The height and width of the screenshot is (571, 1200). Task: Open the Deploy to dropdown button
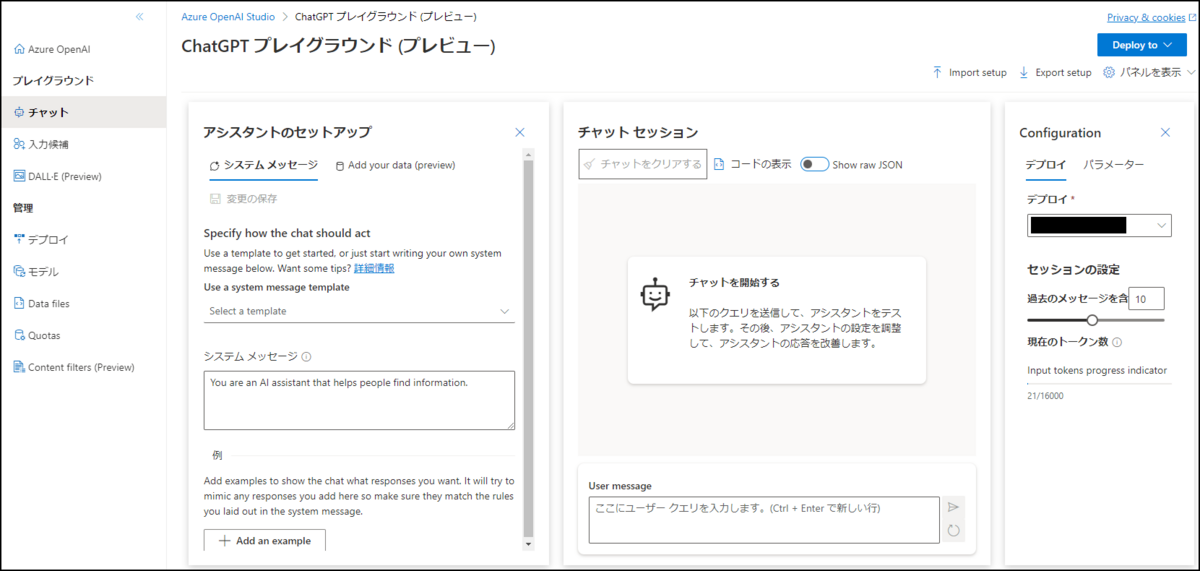pos(1141,45)
